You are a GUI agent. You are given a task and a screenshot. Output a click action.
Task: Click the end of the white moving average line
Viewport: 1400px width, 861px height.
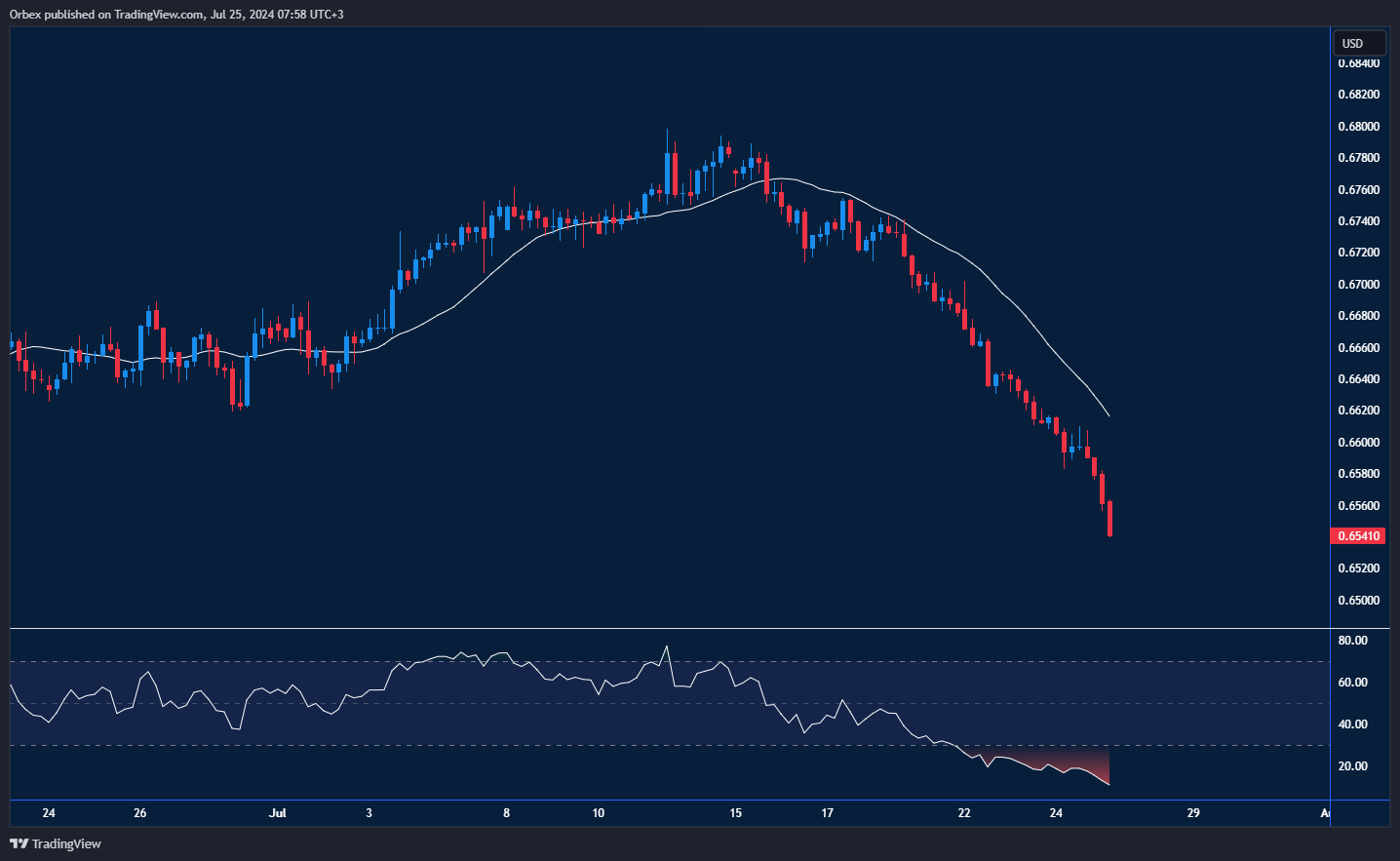coord(1108,416)
